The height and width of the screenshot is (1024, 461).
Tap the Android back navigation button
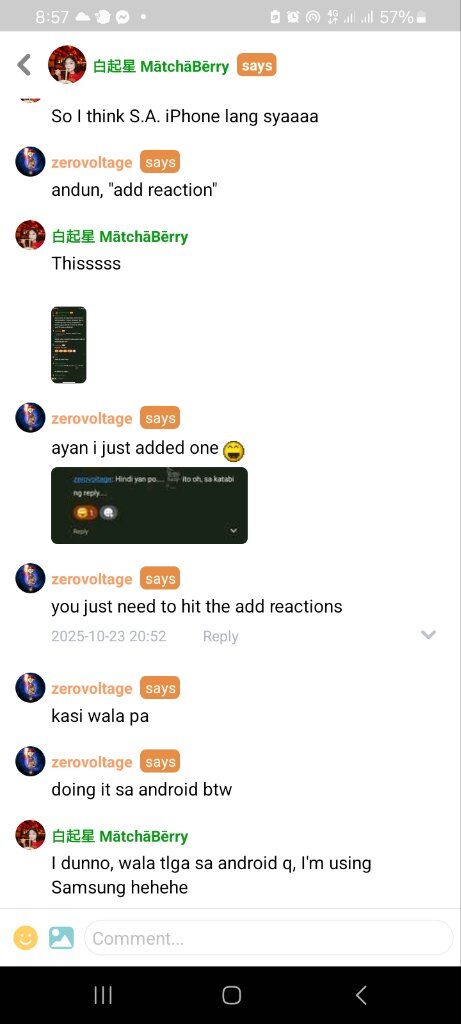[361, 995]
